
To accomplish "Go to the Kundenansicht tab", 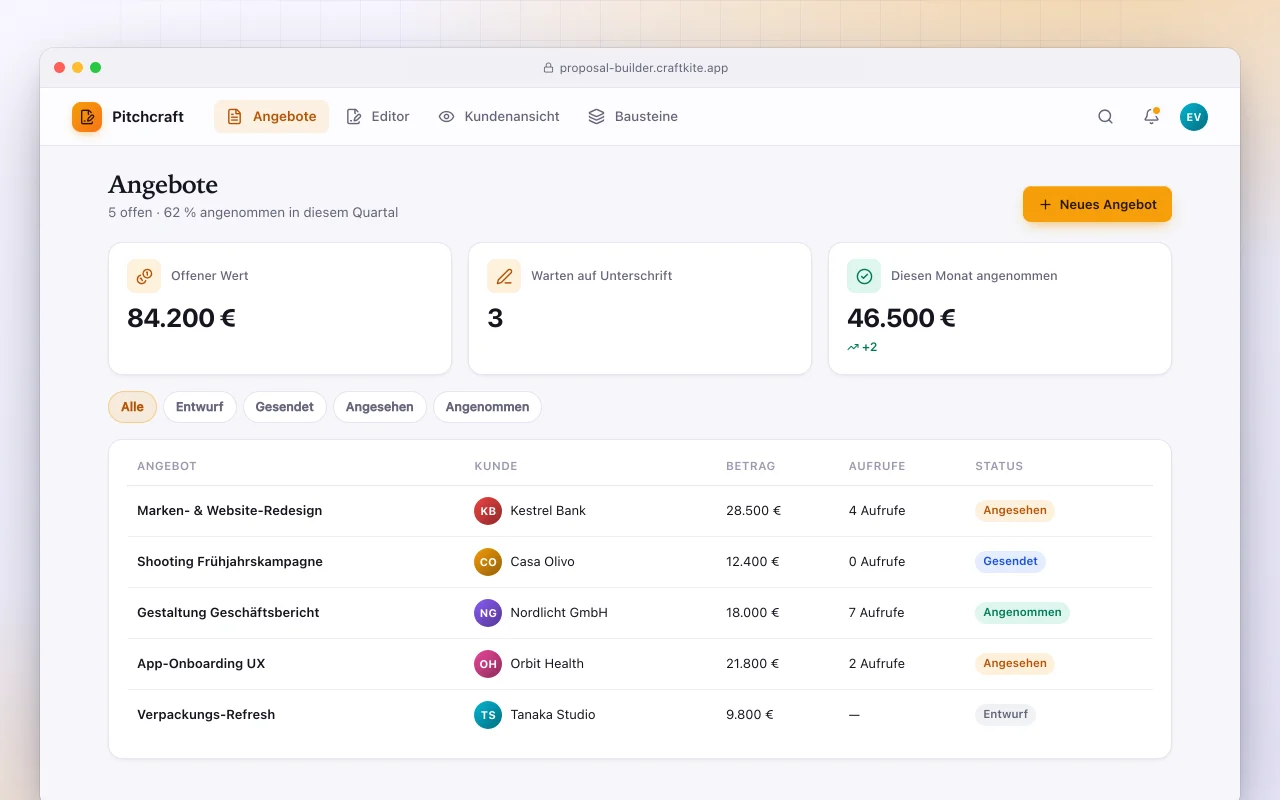I will tap(499, 117).
